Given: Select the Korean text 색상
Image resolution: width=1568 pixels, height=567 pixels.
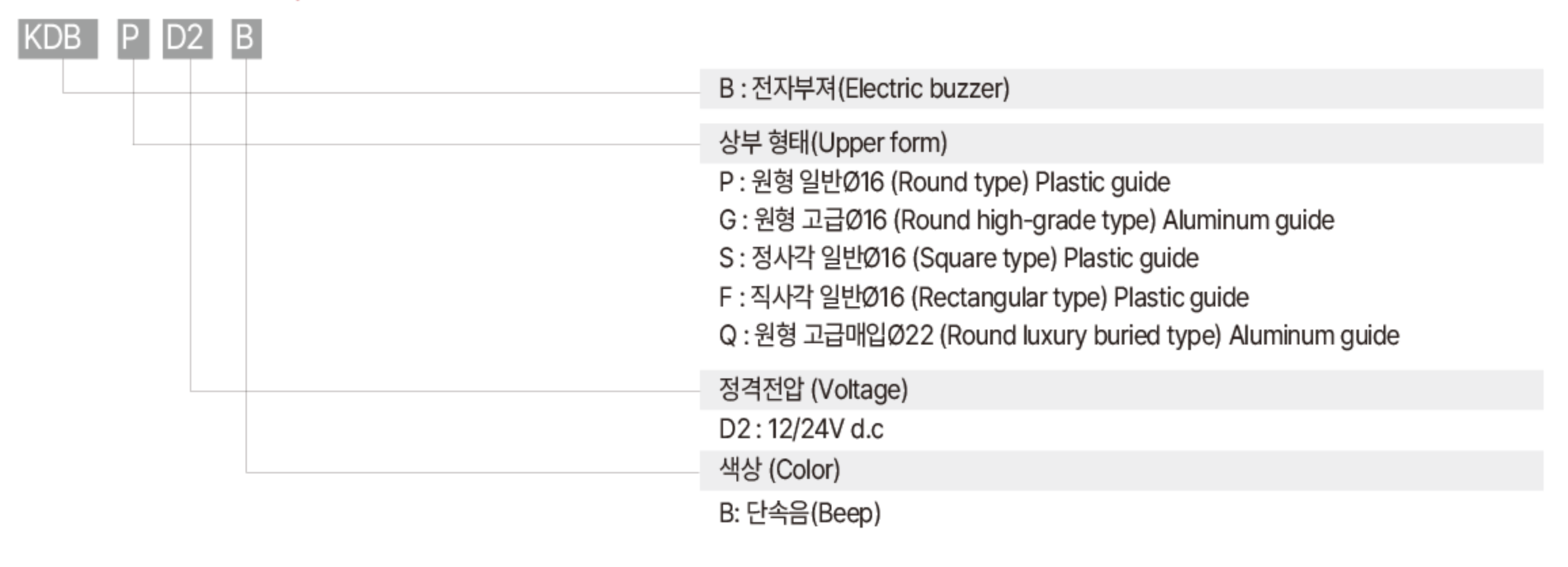Looking at the screenshot, I should 740,469.
